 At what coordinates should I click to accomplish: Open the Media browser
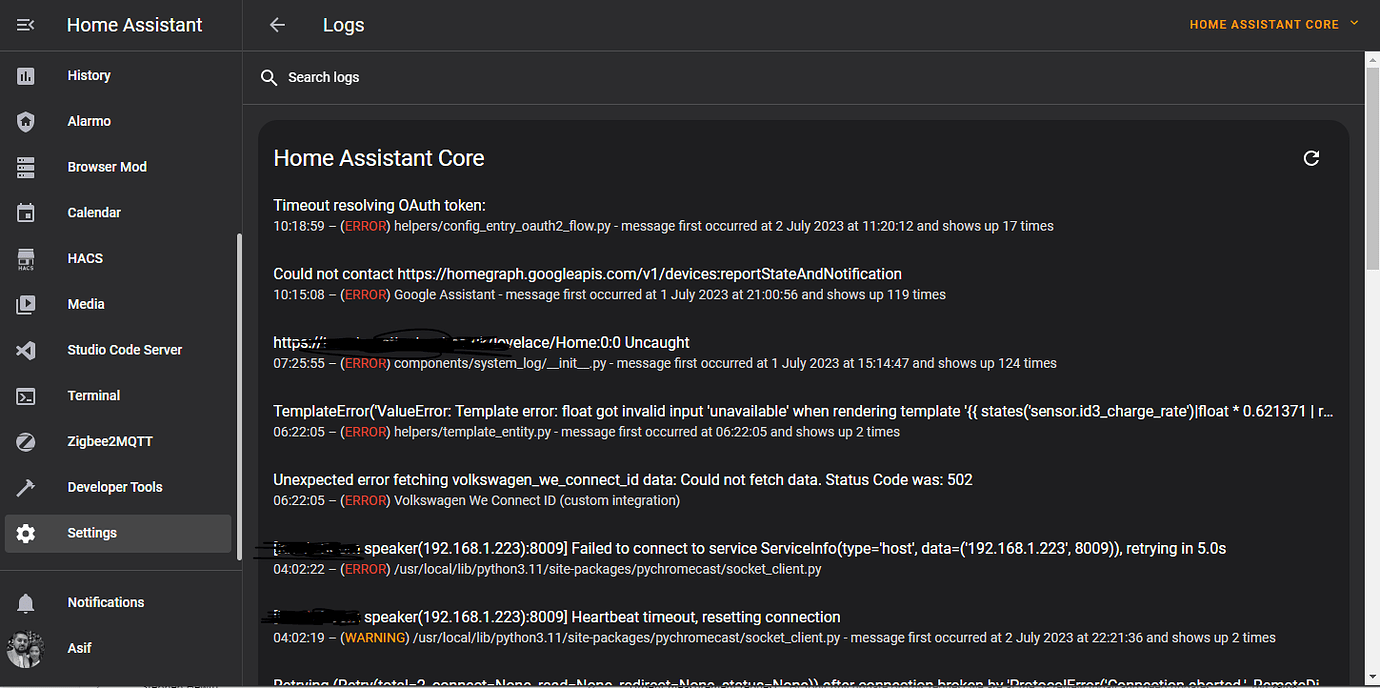point(86,304)
